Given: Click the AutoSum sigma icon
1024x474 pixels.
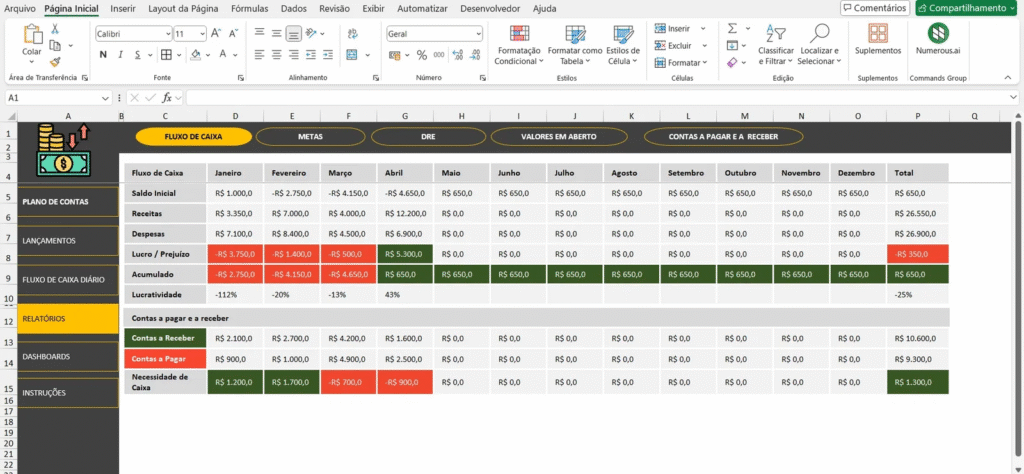Looking at the screenshot, I should click(732, 29).
